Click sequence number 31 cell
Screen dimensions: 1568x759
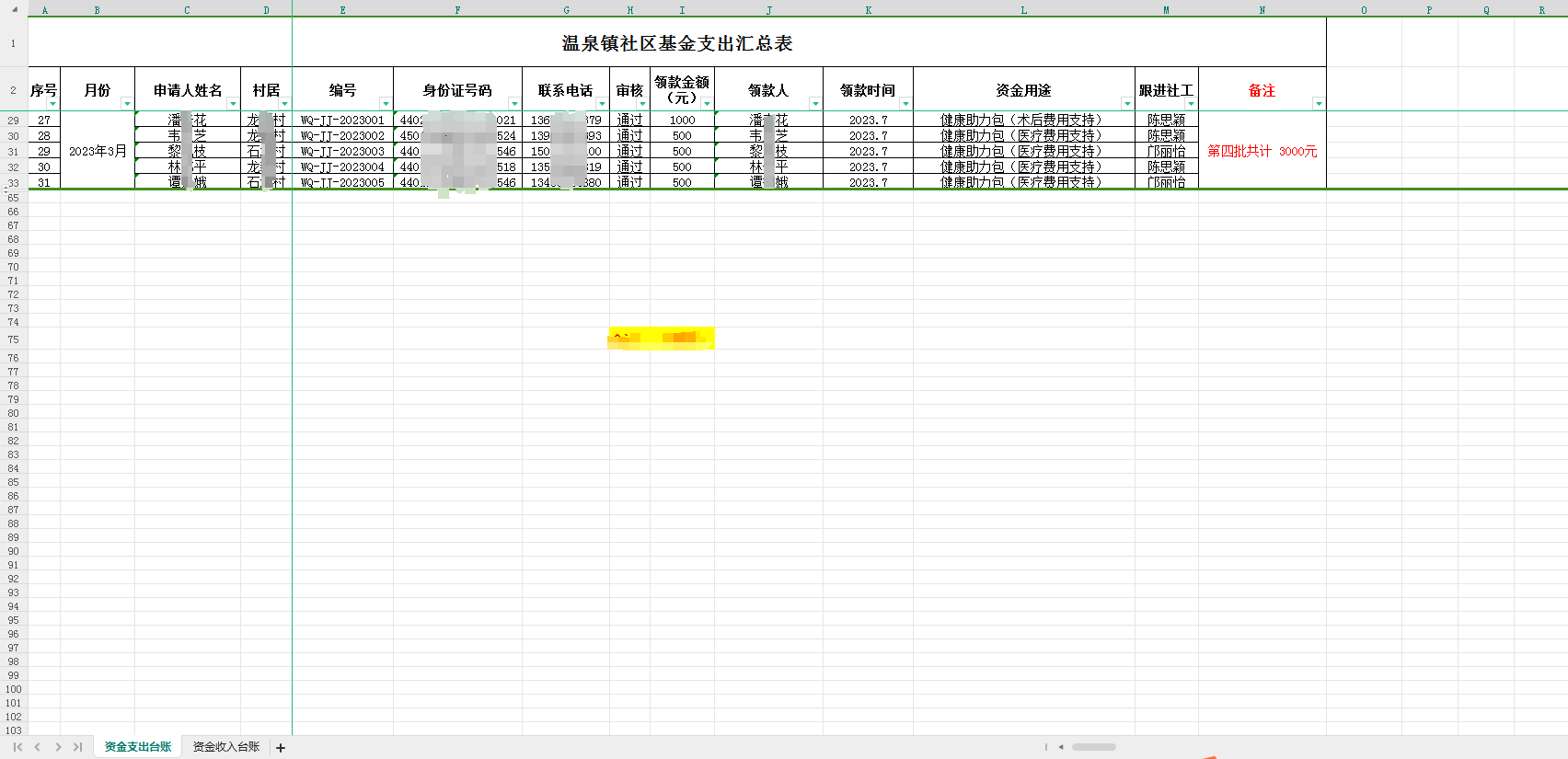44,182
